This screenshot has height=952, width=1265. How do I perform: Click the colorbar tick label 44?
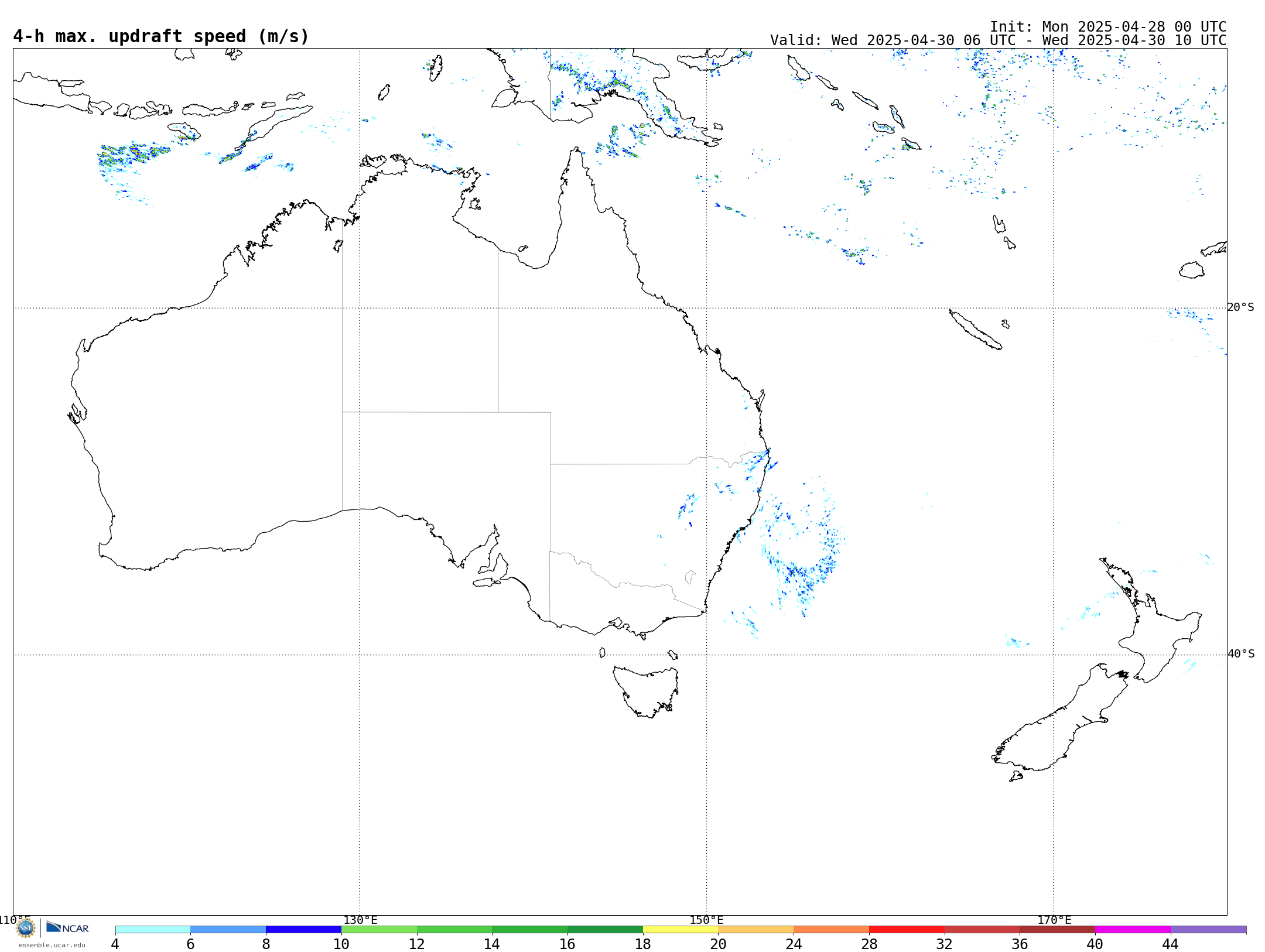[1170, 944]
